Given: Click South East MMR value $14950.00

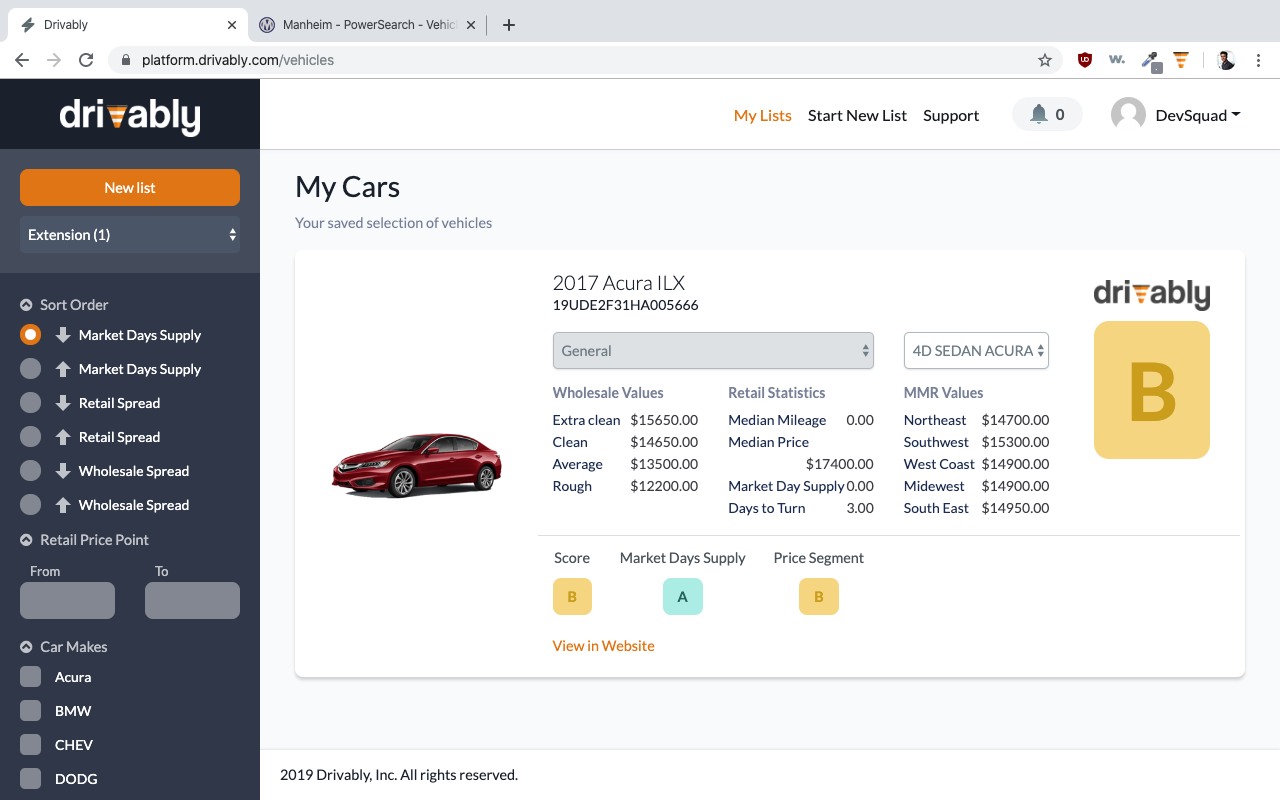Looking at the screenshot, I should point(1015,508).
